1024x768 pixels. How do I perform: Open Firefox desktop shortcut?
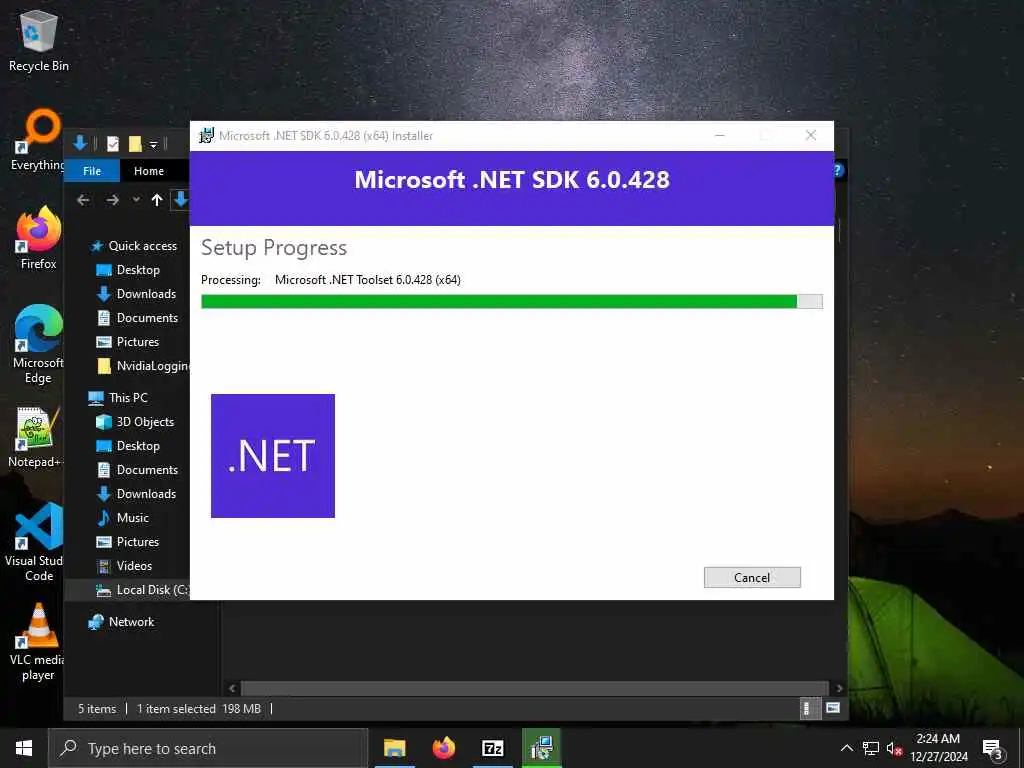[x=38, y=238]
